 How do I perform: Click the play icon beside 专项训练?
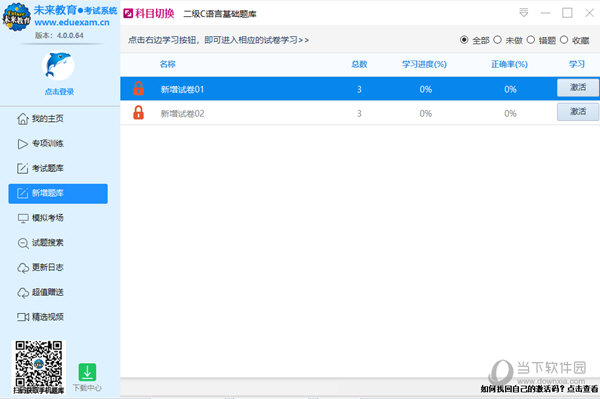click(x=23, y=144)
